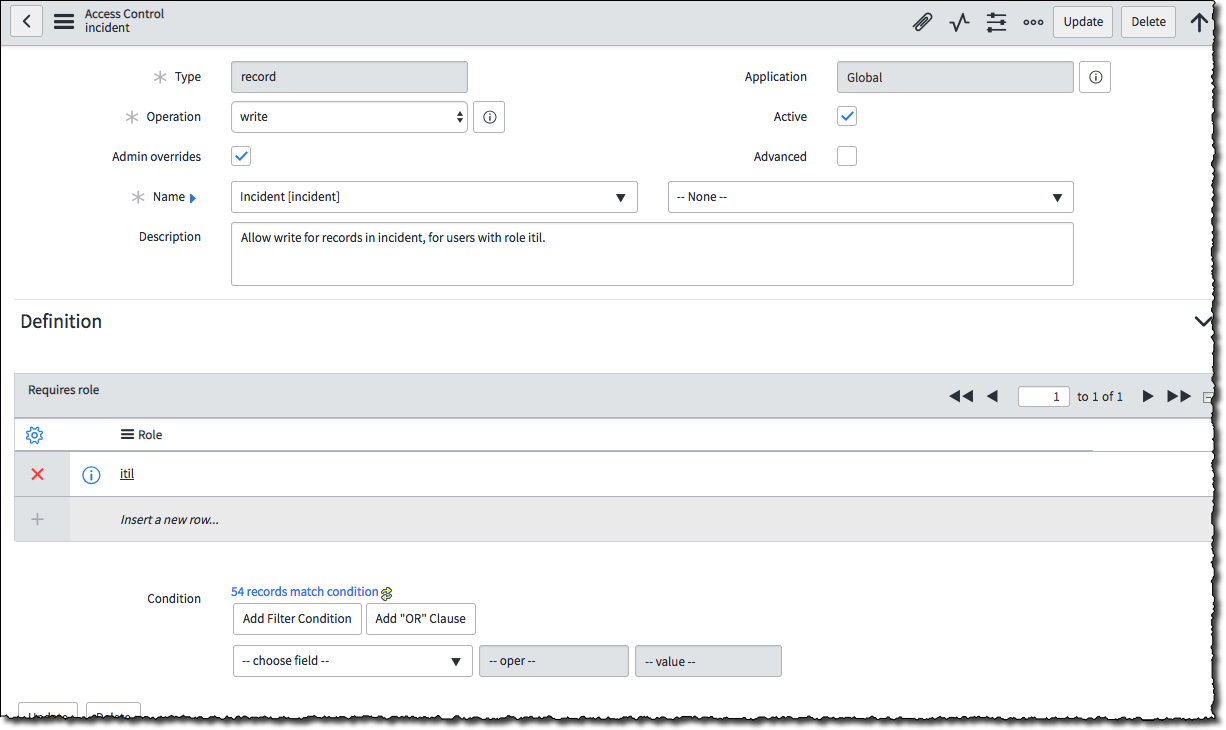This screenshot has width=1226, height=730.
Task: Go to previous record up arrow
Action: tap(1199, 22)
